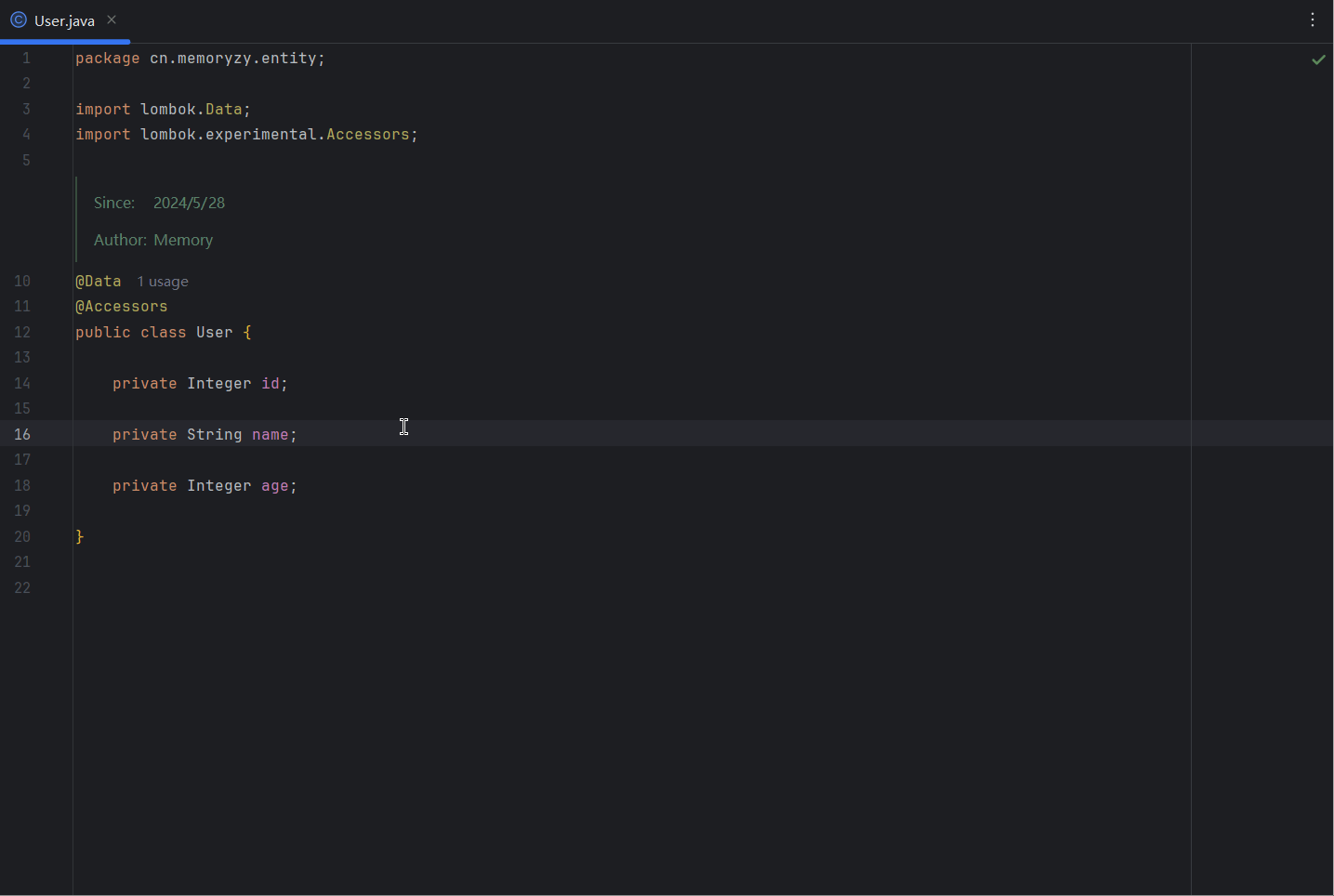Click the 'age' field identifier
Image resolution: width=1334 pixels, height=896 pixels.
tap(274, 486)
